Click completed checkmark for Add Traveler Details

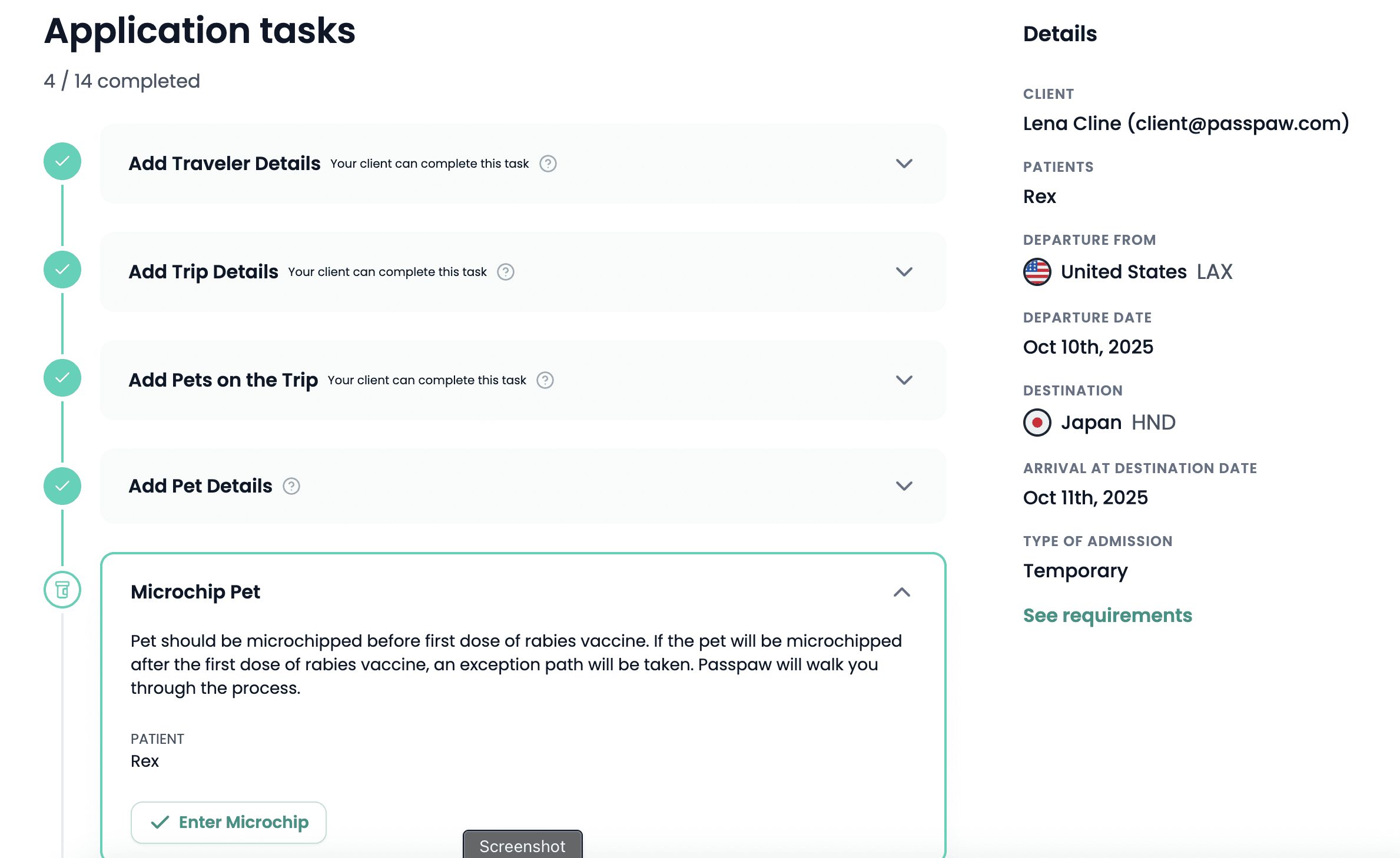[x=62, y=161]
